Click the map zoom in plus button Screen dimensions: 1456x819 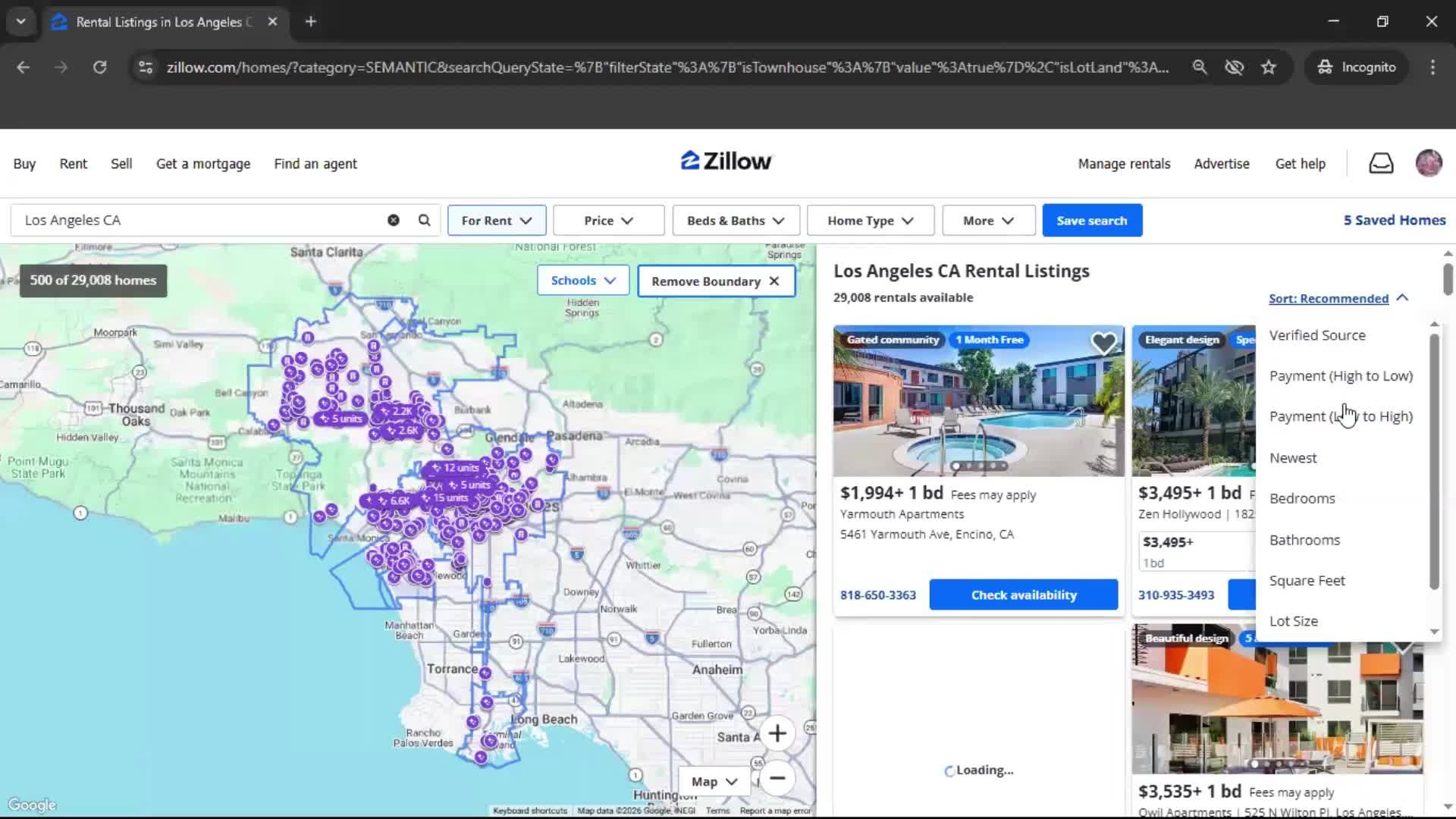click(x=777, y=733)
